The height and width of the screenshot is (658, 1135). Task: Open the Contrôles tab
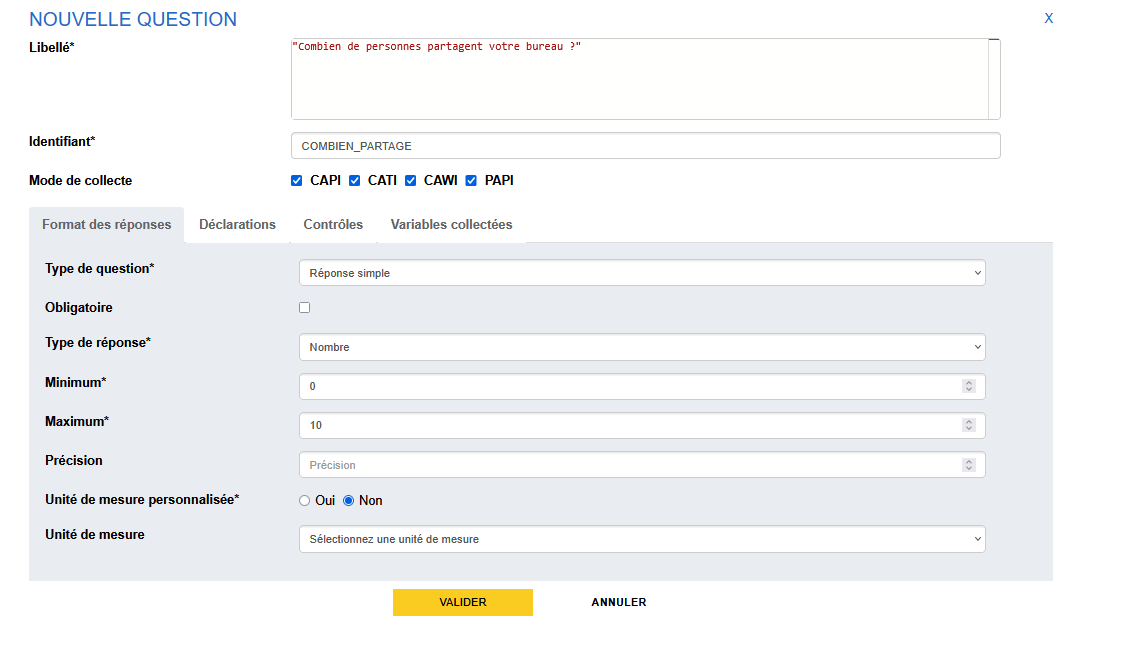point(333,225)
